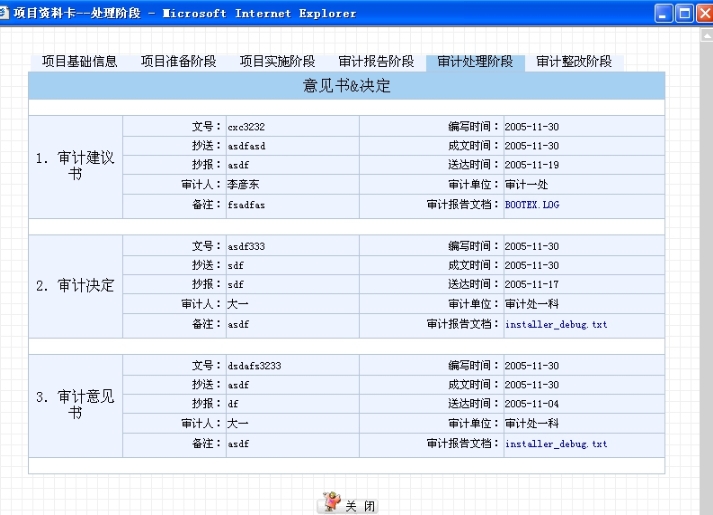Image resolution: width=713 pixels, height=515 pixels.
Task: Select the 3. 审计意见书 section label
Action: (x=75, y=405)
